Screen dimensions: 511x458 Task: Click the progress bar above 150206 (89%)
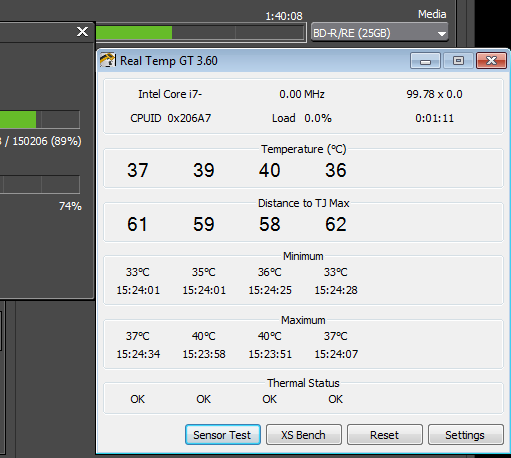coord(40,119)
